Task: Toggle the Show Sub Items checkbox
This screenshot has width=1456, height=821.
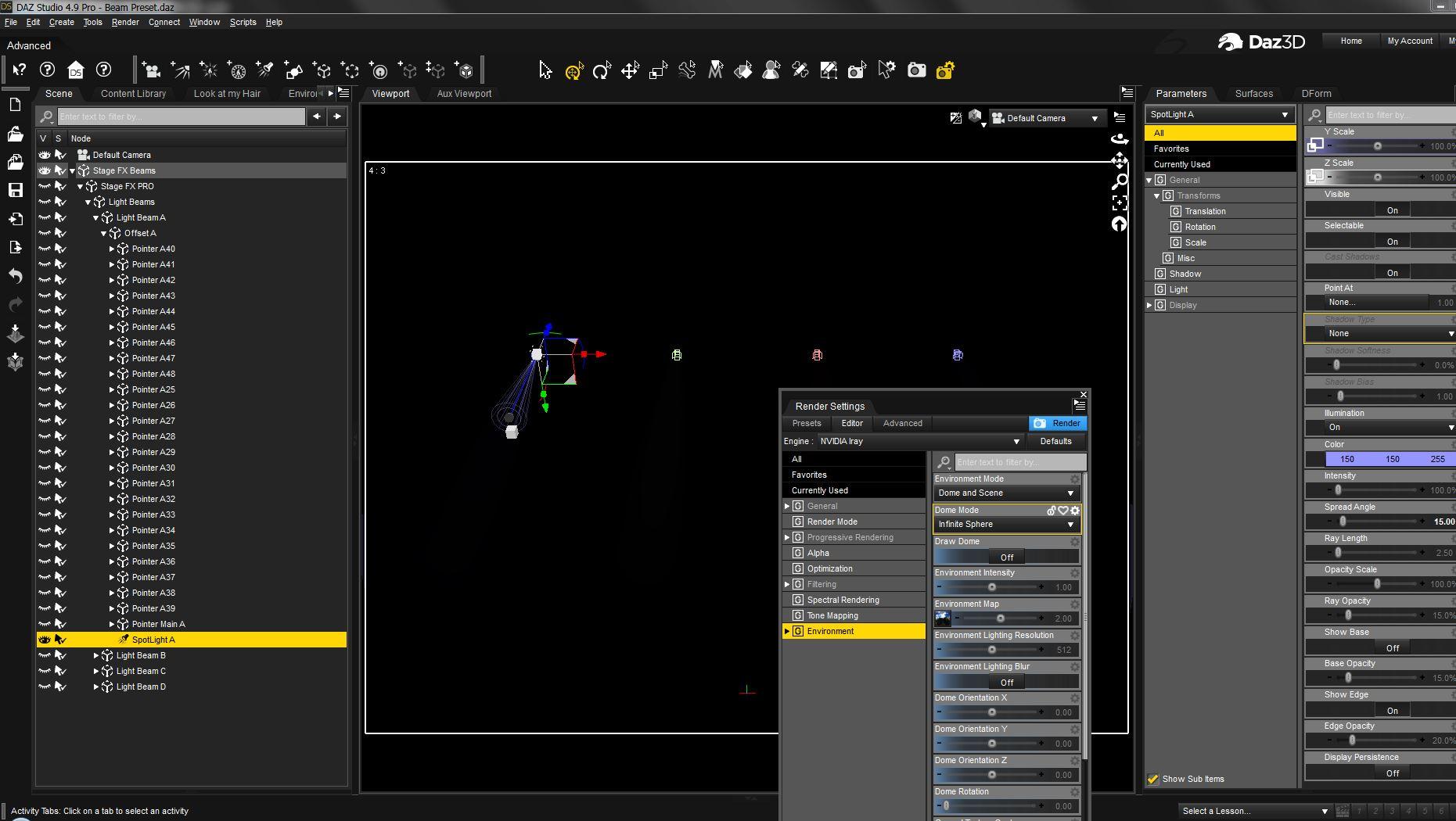Action: click(x=1152, y=779)
